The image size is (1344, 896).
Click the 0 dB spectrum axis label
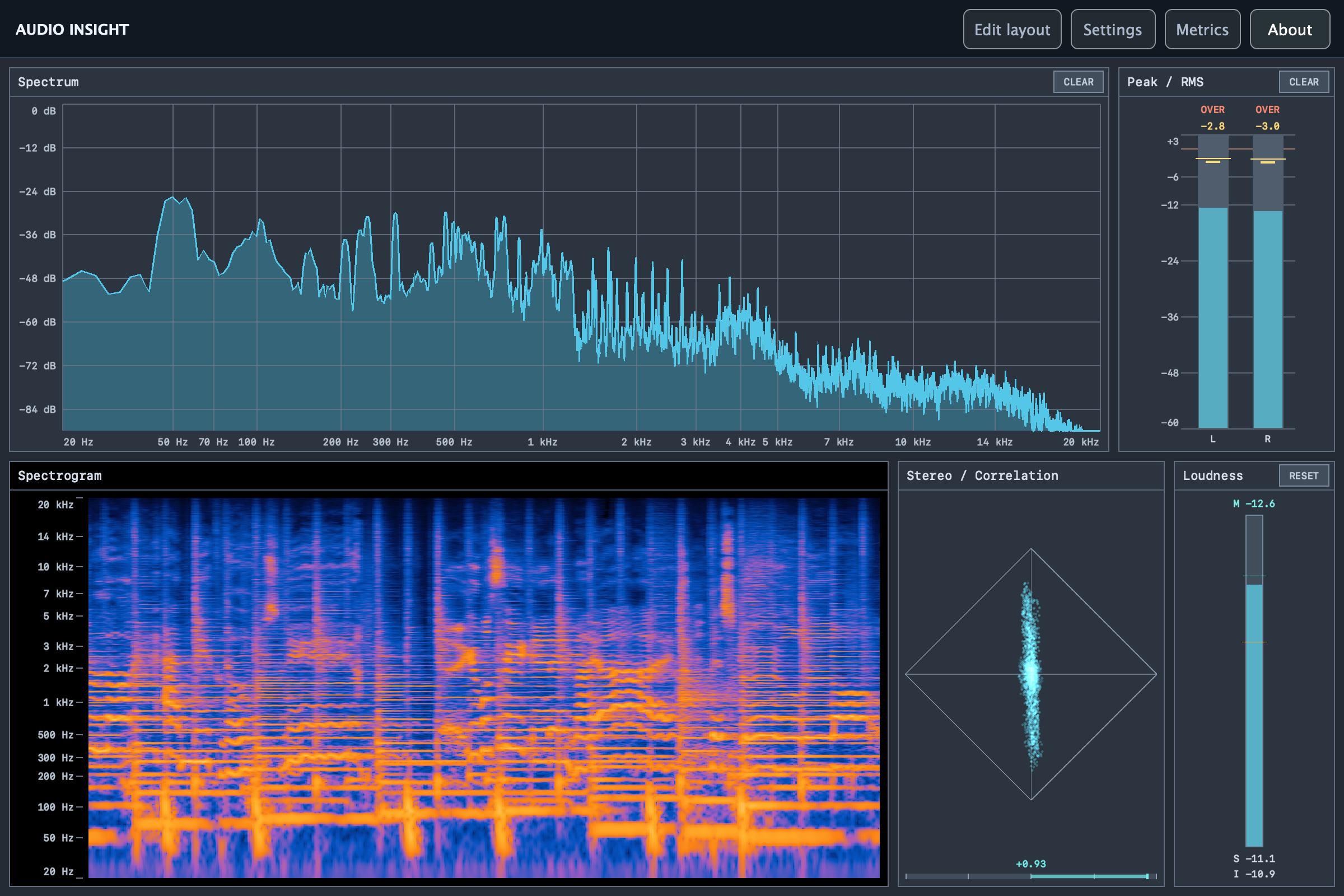[x=44, y=111]
